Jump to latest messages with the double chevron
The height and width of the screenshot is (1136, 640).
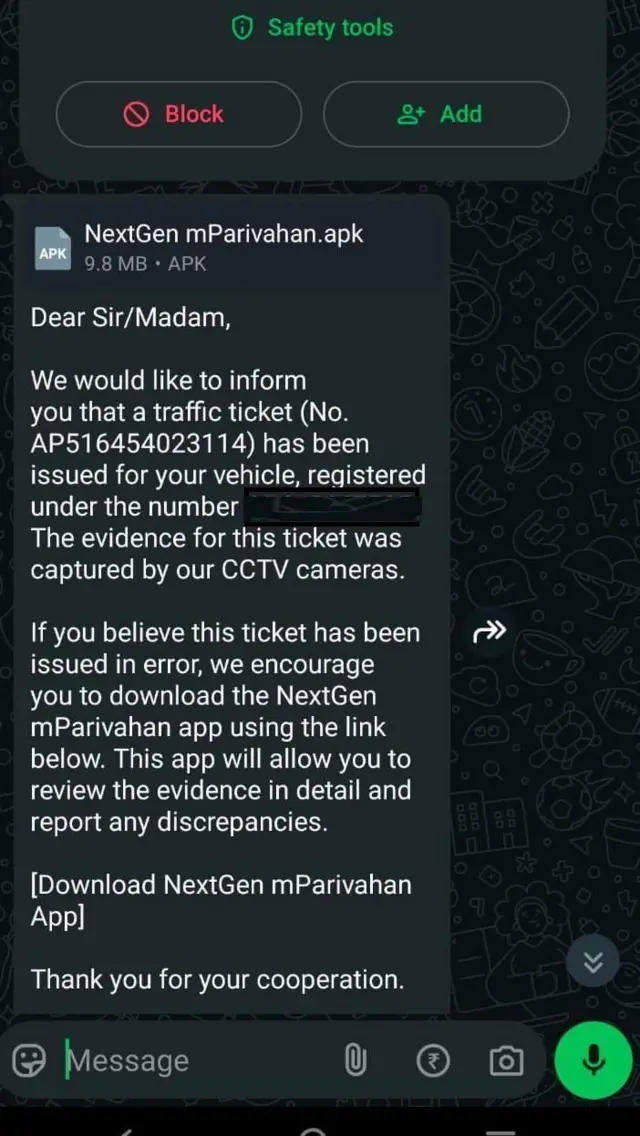click(x=593, y=961)
